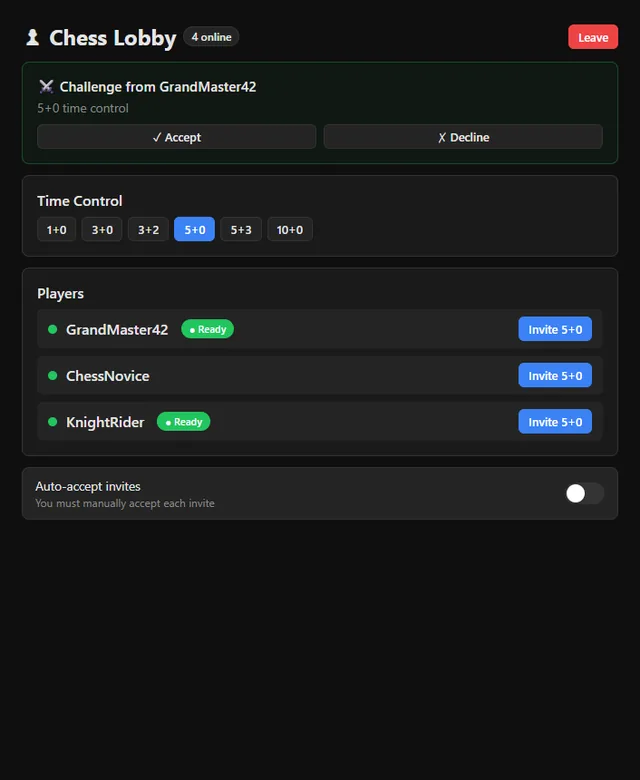
Task: Click GrandMaster42's green online status dot
Action: pos(52,329)
